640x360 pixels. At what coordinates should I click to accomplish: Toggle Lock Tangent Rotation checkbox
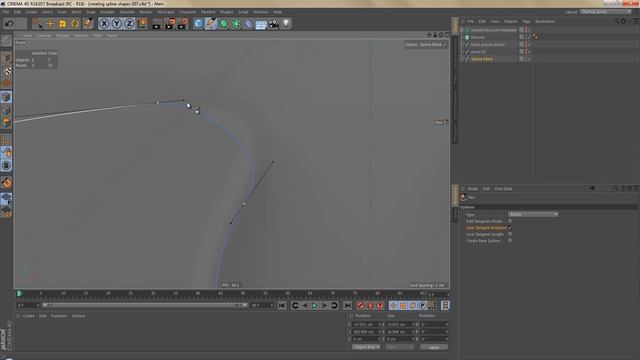tap(510, 227)
